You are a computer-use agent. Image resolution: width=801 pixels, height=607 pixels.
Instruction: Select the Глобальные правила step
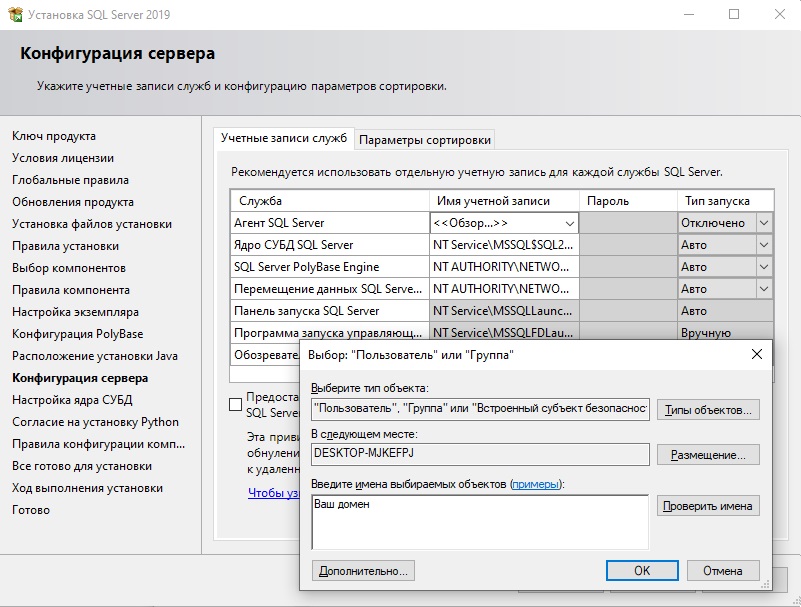[x=70, y=180]
